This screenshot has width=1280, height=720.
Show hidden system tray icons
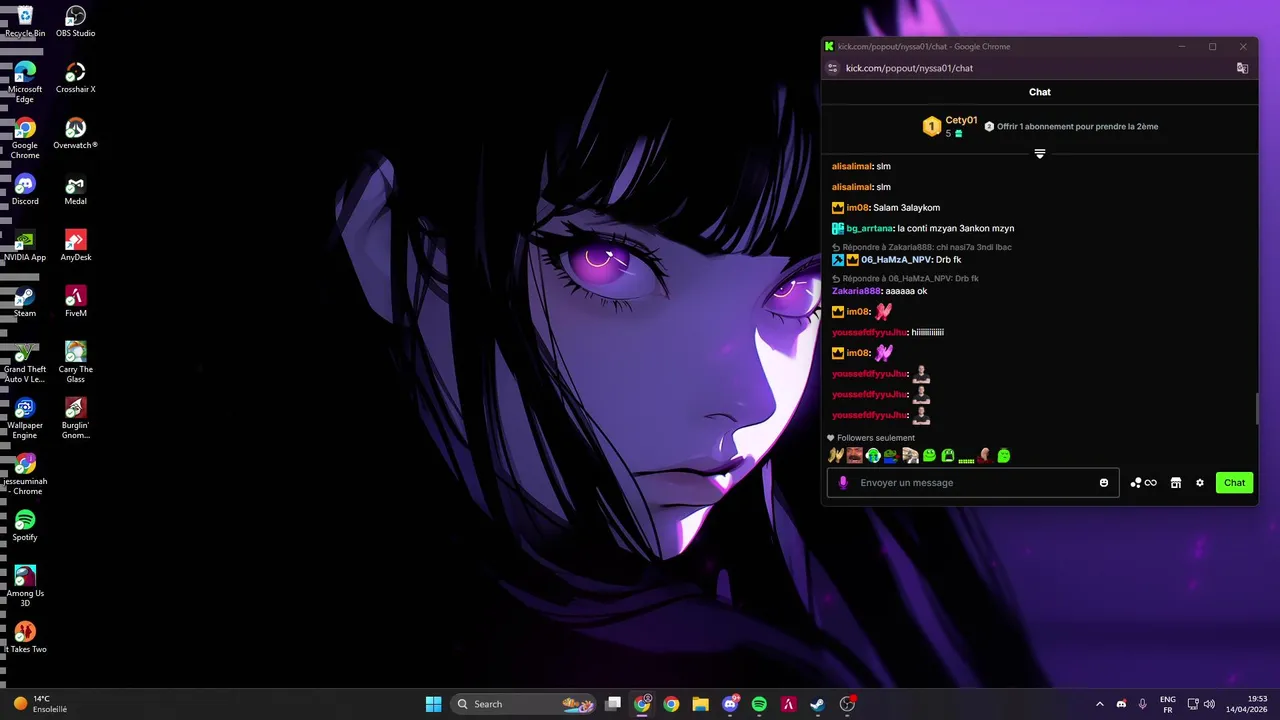1100,704
